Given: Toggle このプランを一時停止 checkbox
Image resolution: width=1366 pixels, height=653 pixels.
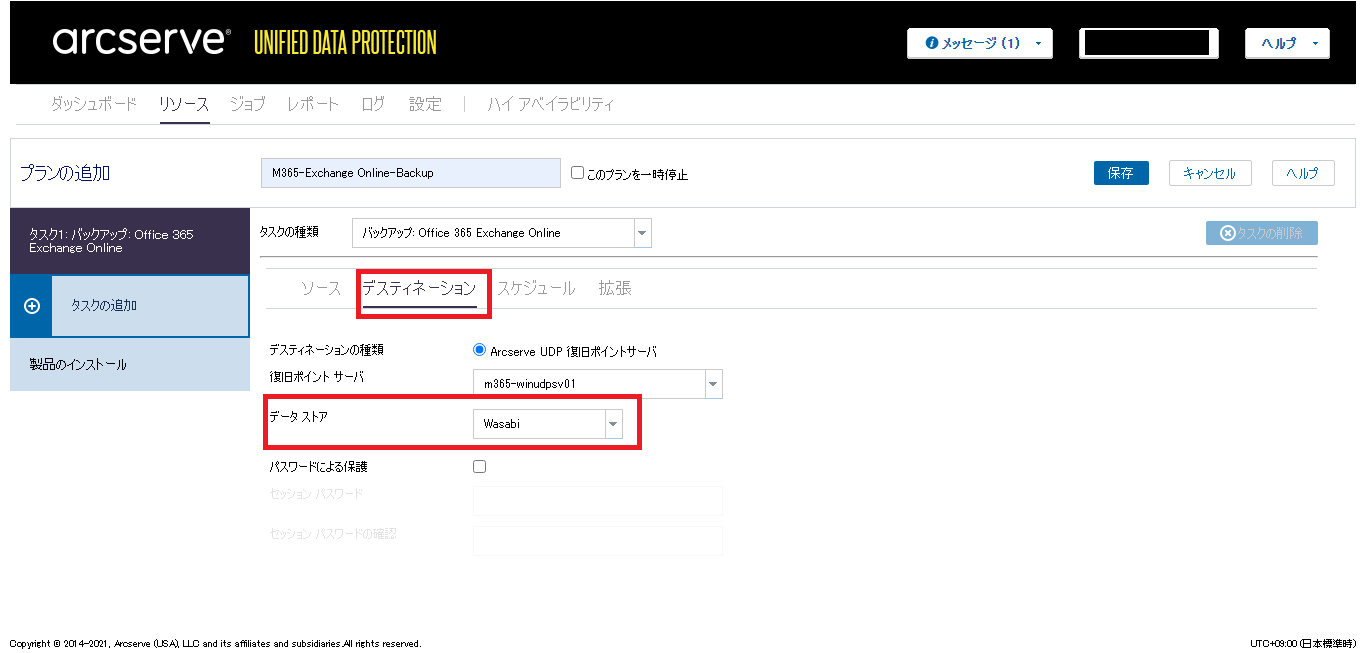Looking at the screenshot, I should (x=577, y=172).
